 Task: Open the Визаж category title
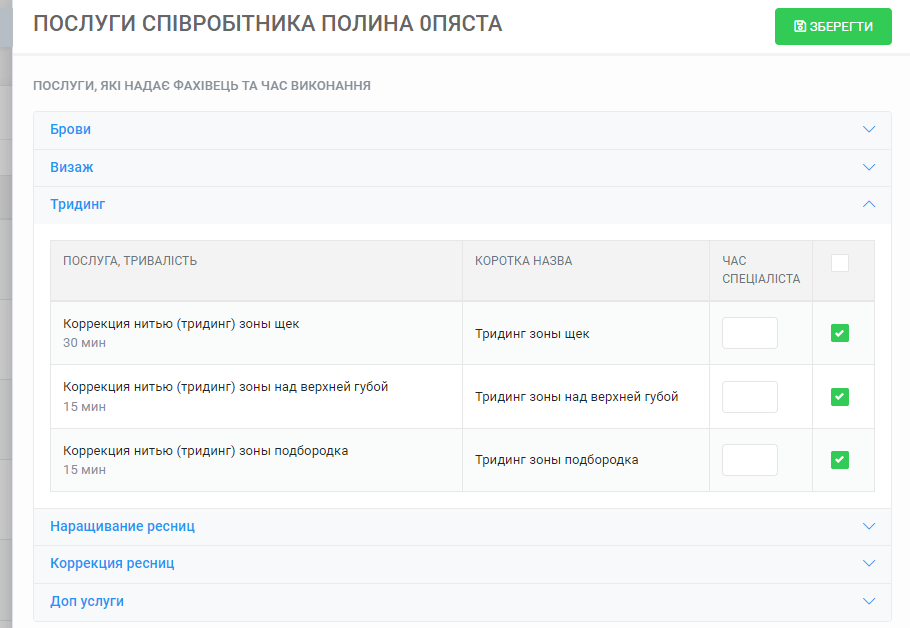click(x=71, y=167)
